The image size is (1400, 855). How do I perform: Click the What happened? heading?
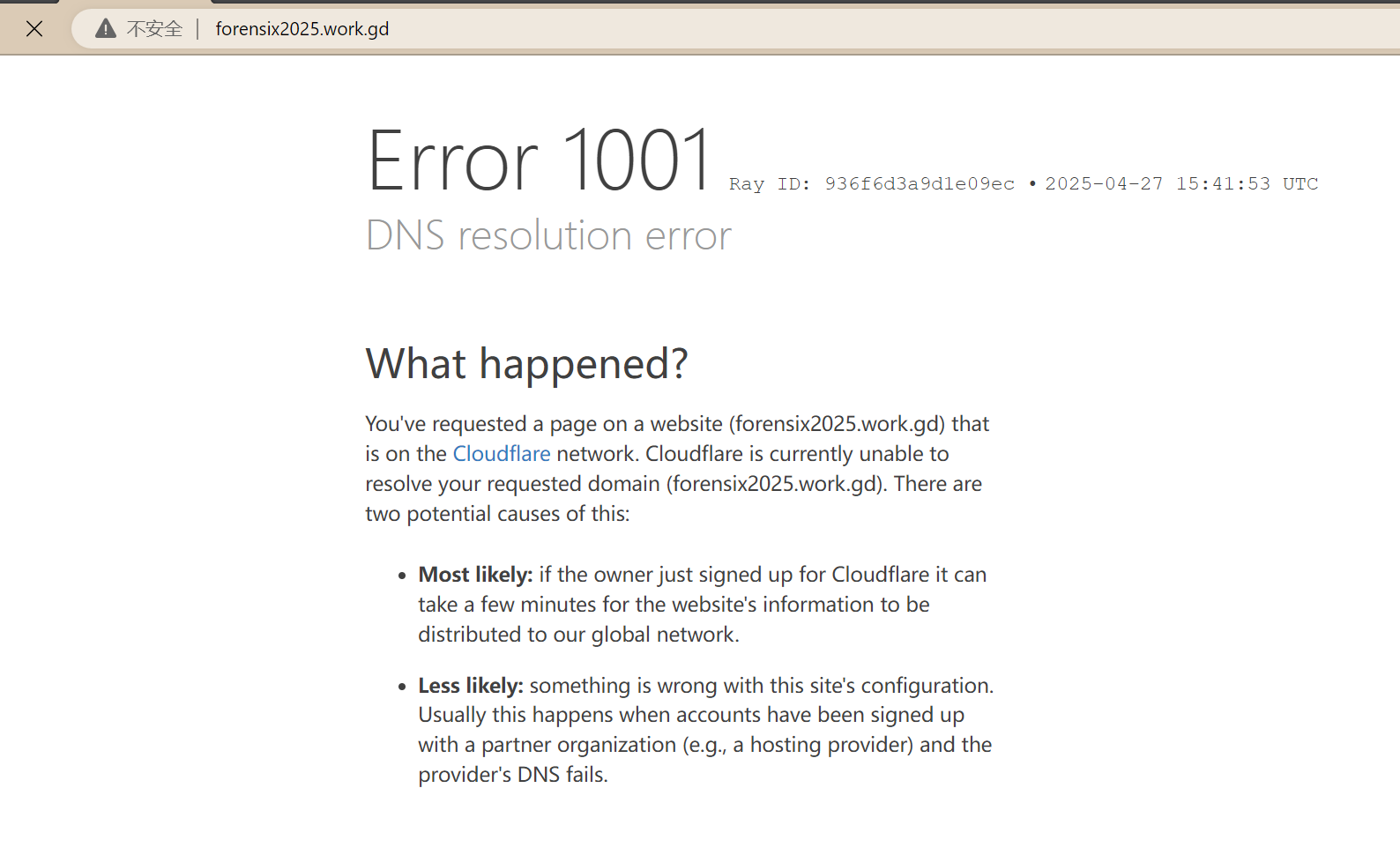[x=526, y=364]
